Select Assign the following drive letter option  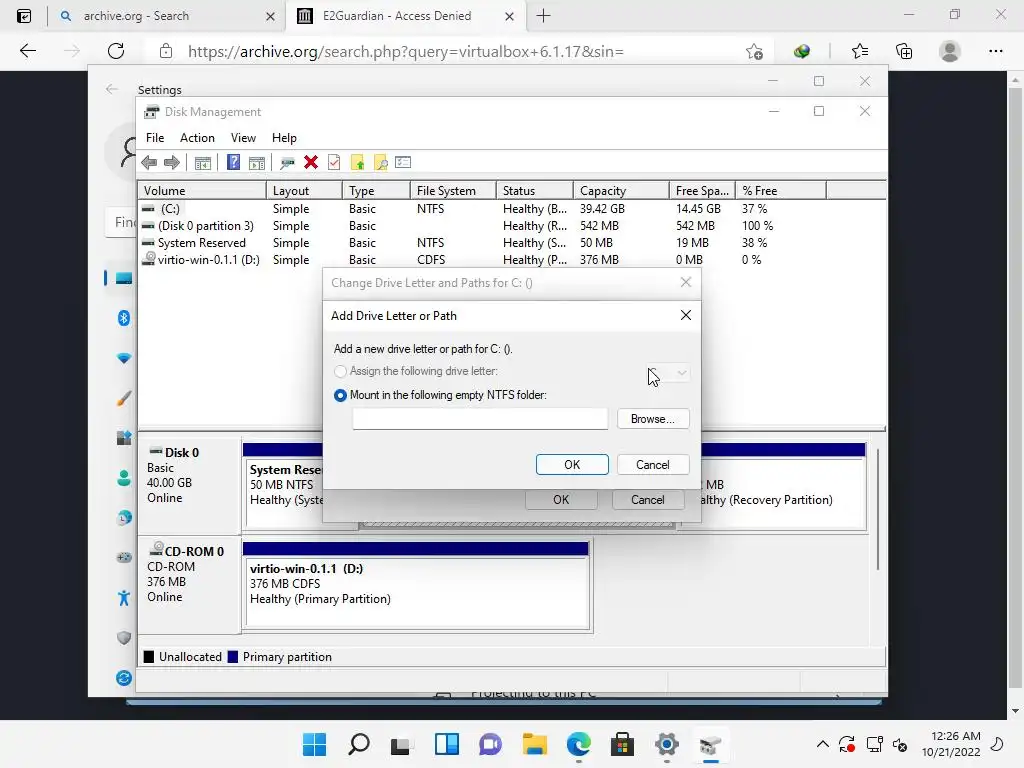coord(340,371)
